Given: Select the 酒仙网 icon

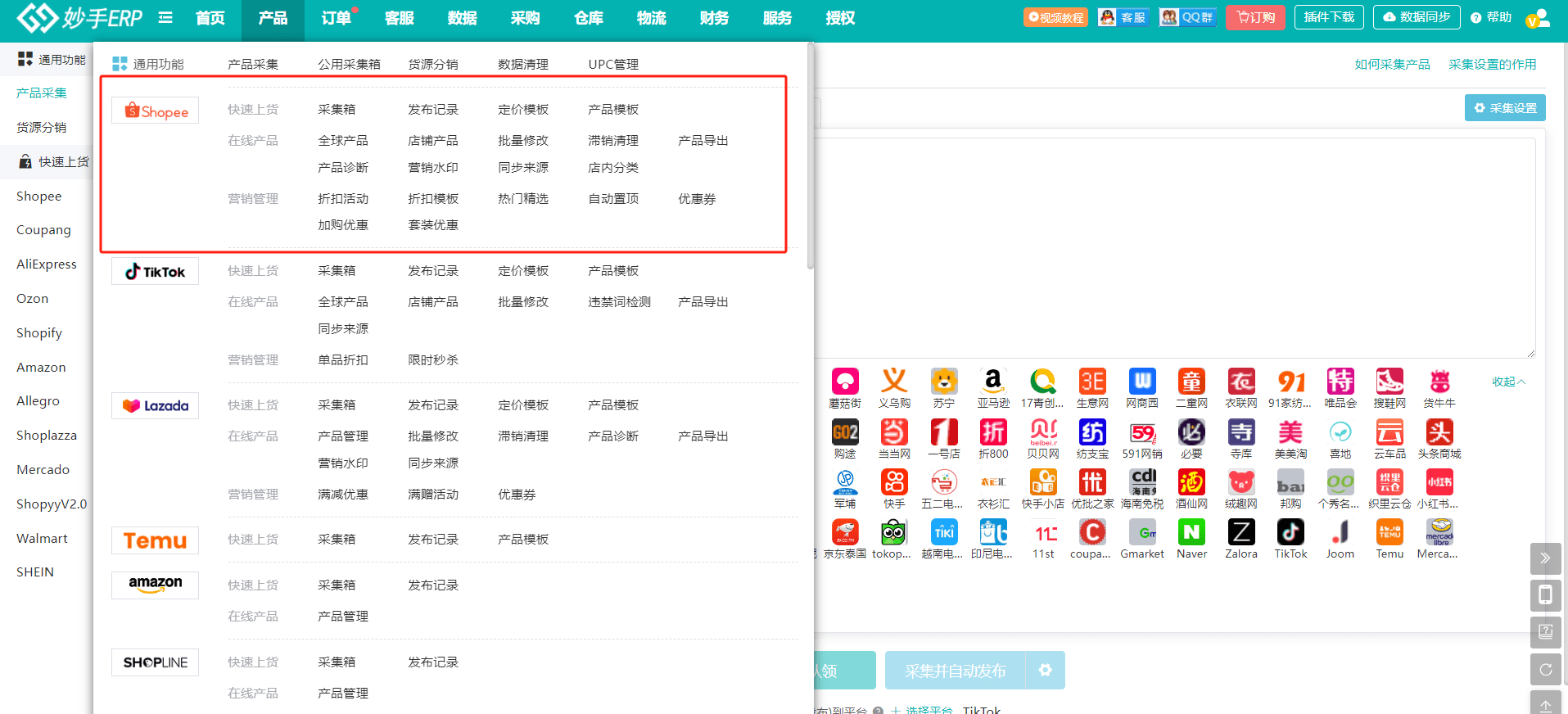Looking at the screenshot, I should 1191,482.
